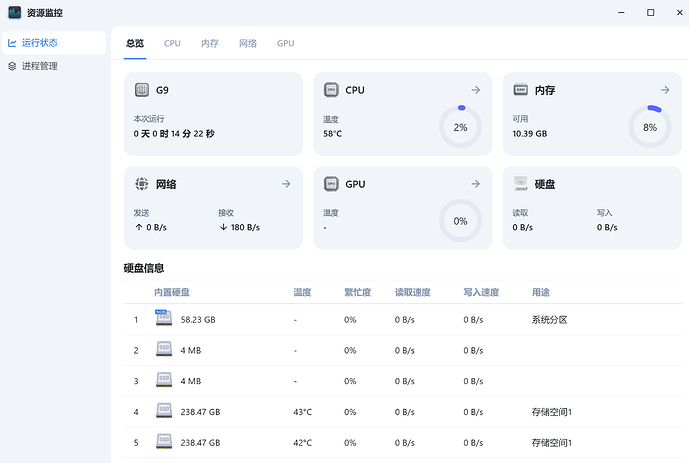689x463 pixels.
Task: Select the 238.47 GB disk row at 43°C
Action: (400, 412)
